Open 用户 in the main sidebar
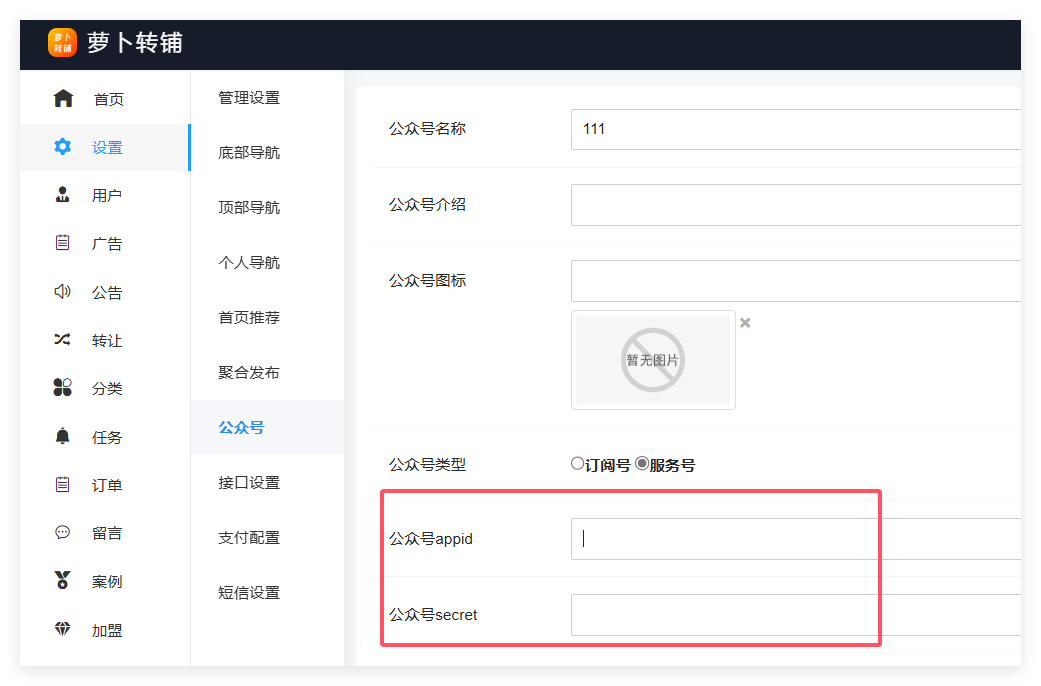1041x686 pixels. [105, 195]
